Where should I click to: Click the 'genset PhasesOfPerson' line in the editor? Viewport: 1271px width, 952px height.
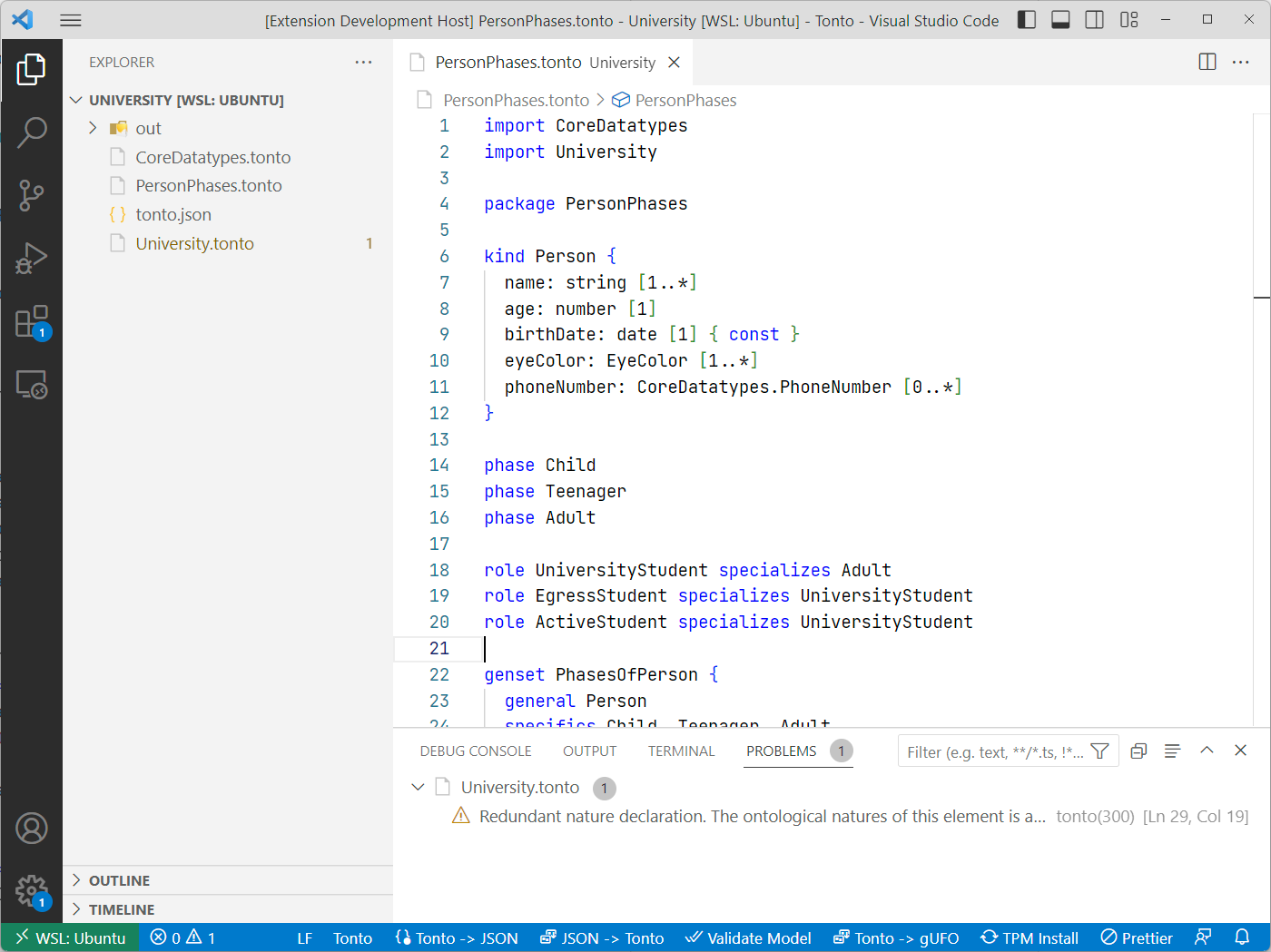pos(601,674)
